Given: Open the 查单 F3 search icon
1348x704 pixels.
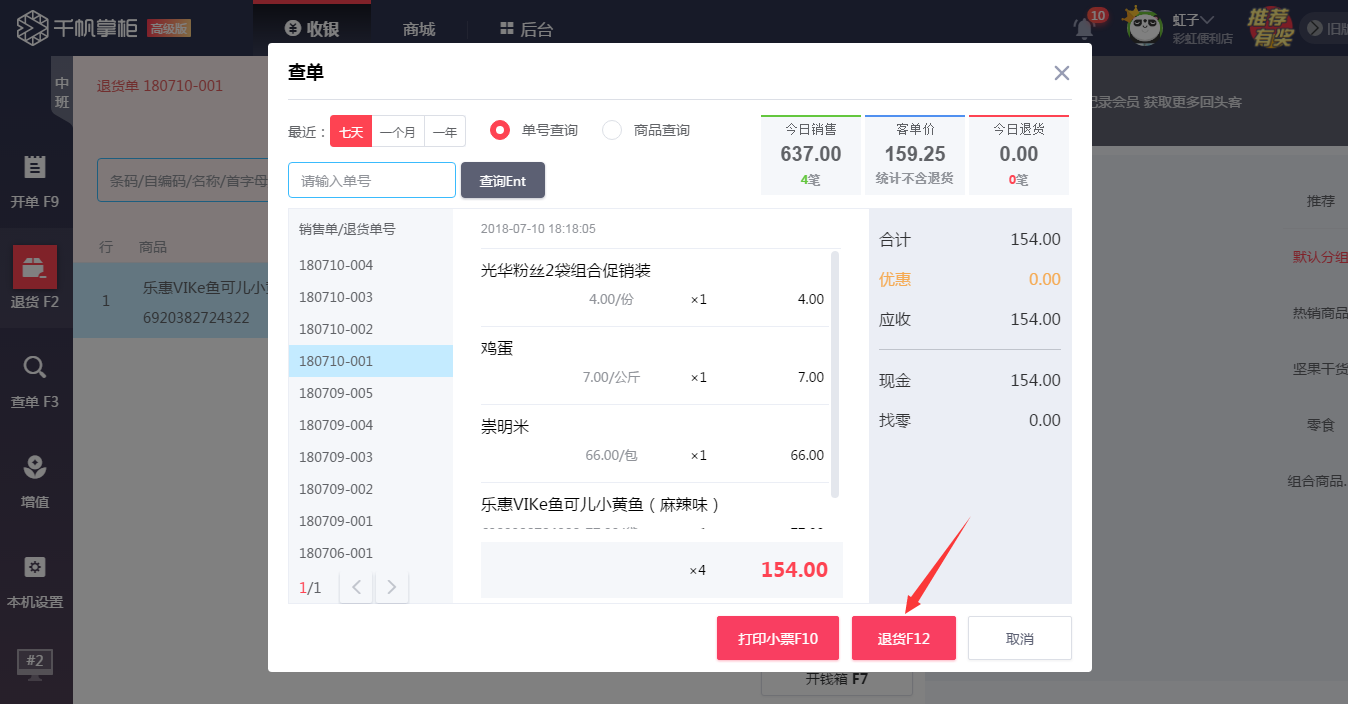Looking at the screenshot, I should 35,368.
